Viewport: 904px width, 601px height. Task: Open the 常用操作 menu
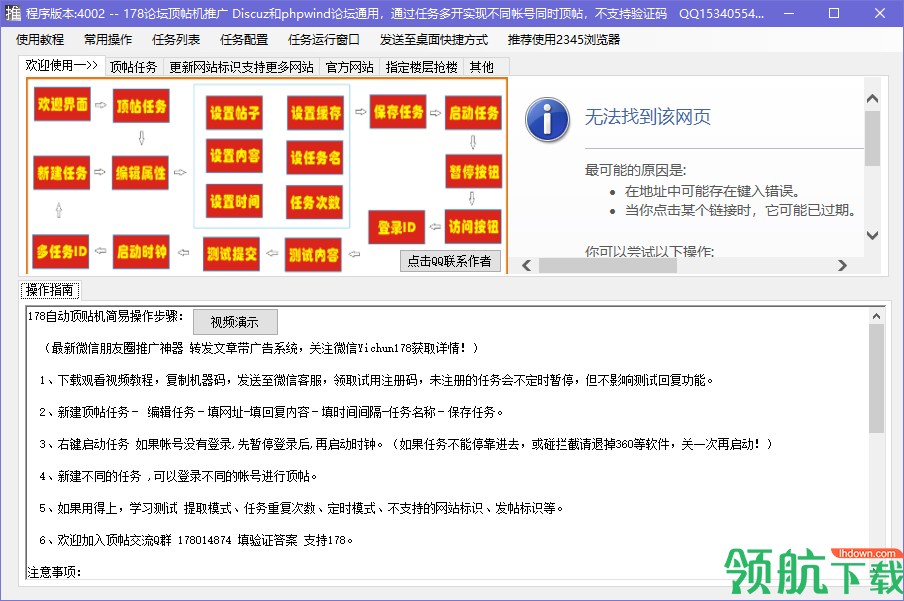tap(108, 39)
